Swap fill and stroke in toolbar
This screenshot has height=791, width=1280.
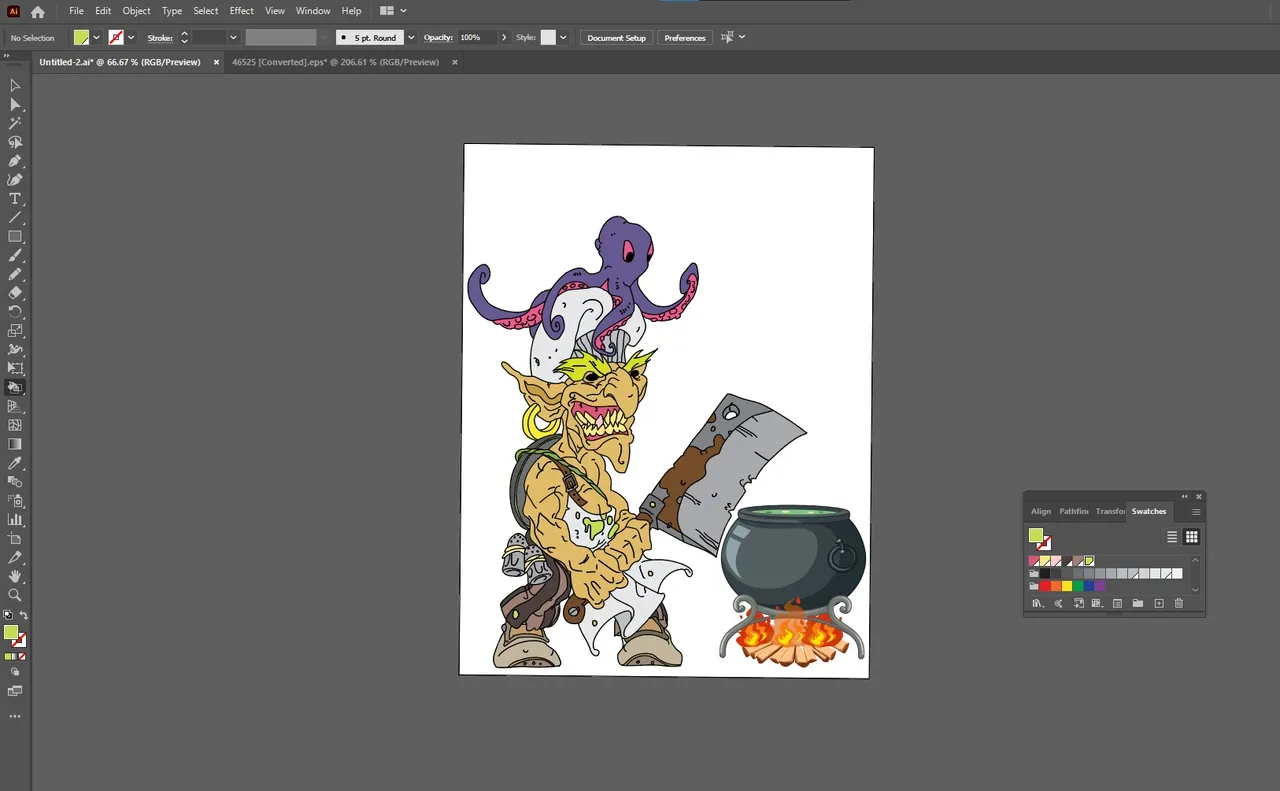point(23,616)
